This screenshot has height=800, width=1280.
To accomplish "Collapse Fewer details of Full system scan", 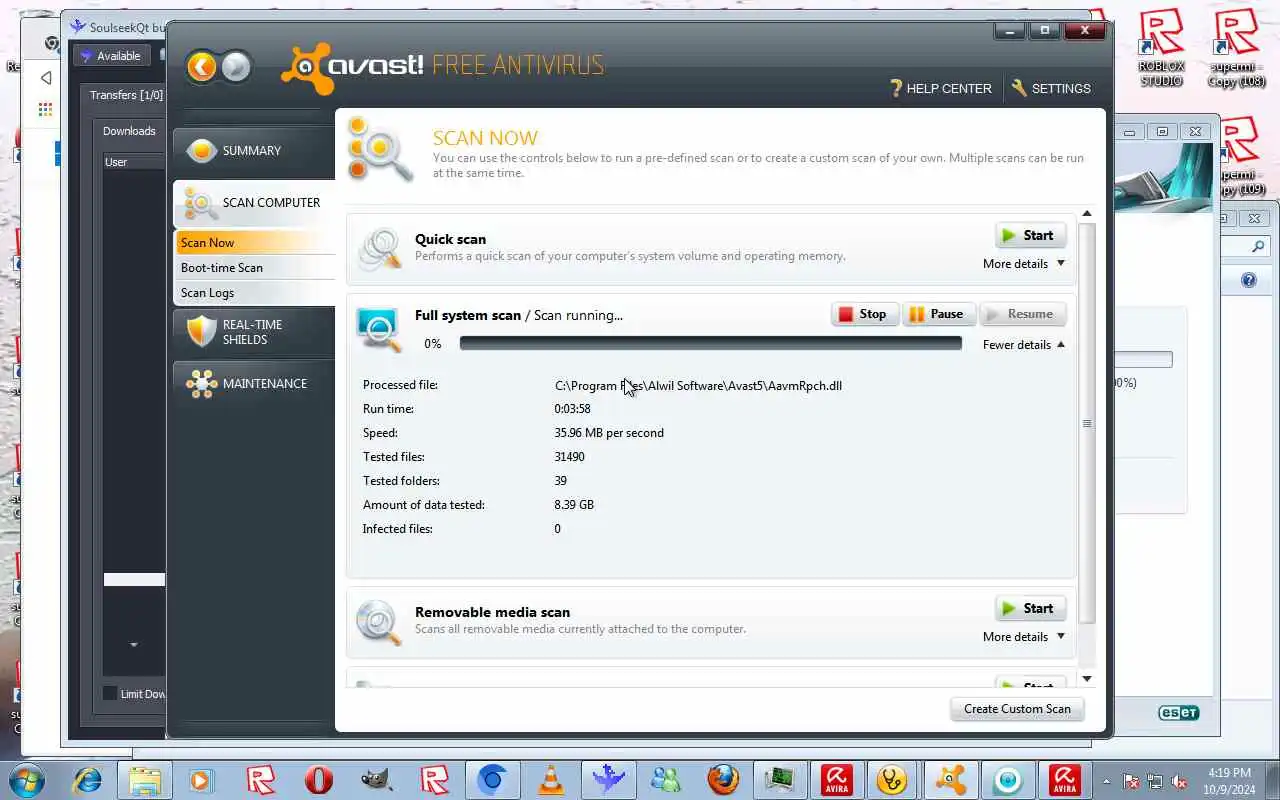I will pyautogui.click(x=1024, y=345).
